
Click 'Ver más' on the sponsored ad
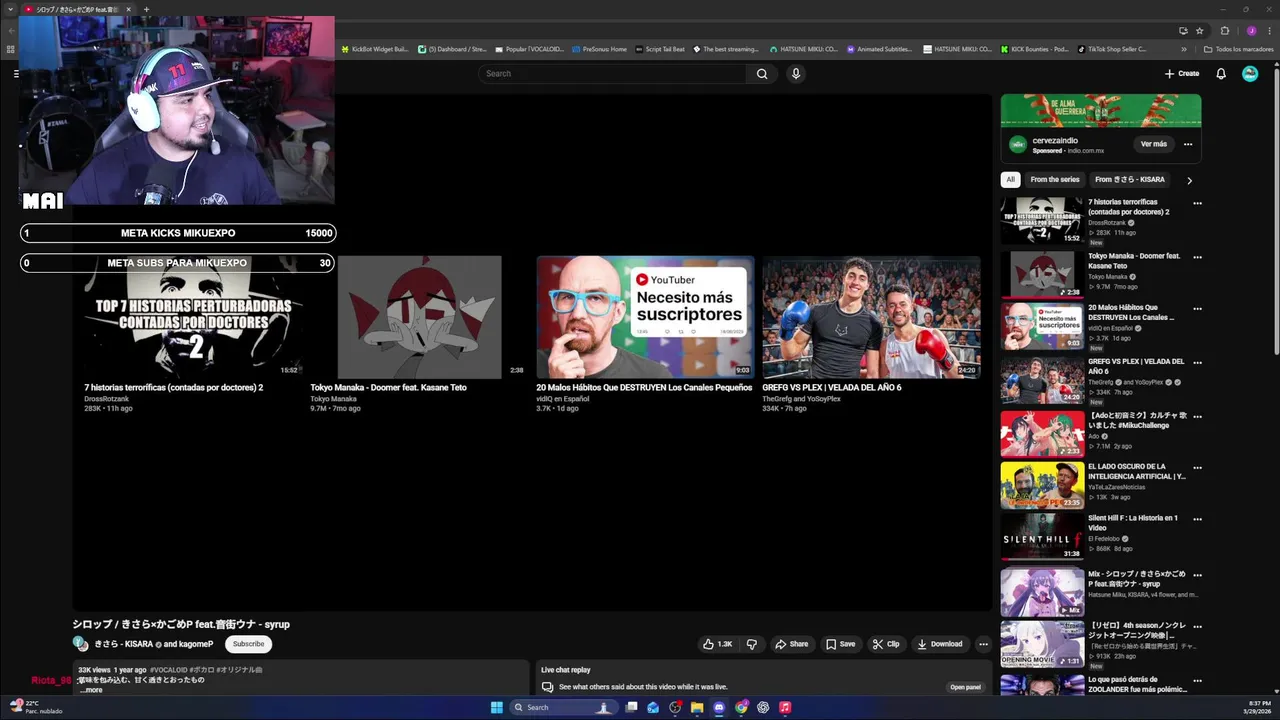click(1154, 144)
